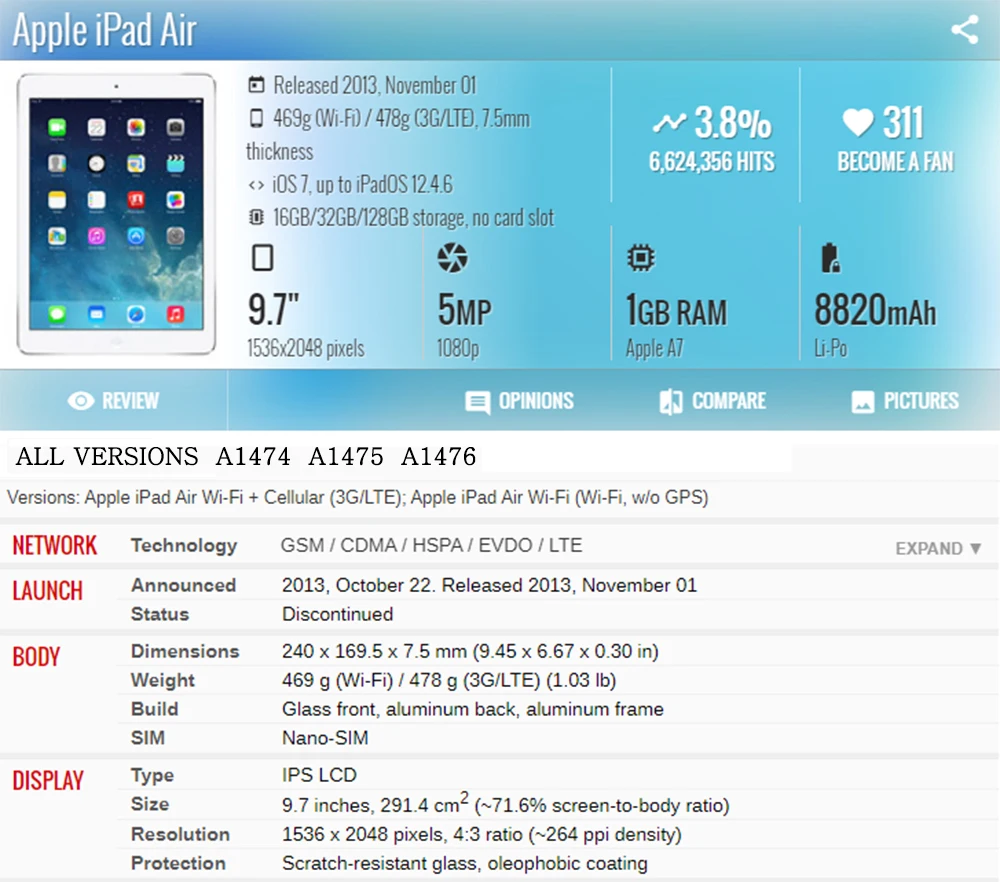
Task: Click the iPad Air product image
Action: (x=116, y=214)
